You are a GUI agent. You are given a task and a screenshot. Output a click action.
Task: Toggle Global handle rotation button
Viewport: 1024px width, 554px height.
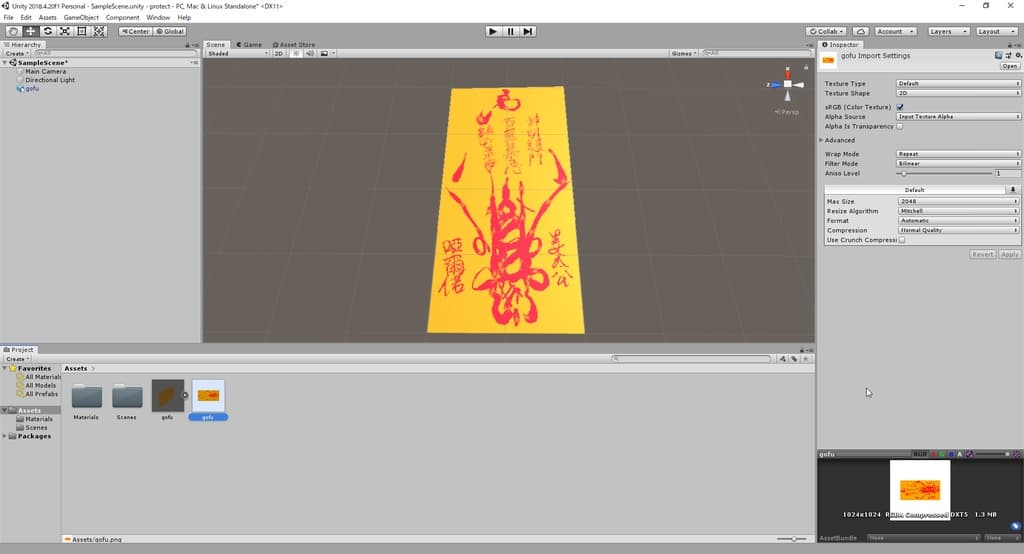170,31
